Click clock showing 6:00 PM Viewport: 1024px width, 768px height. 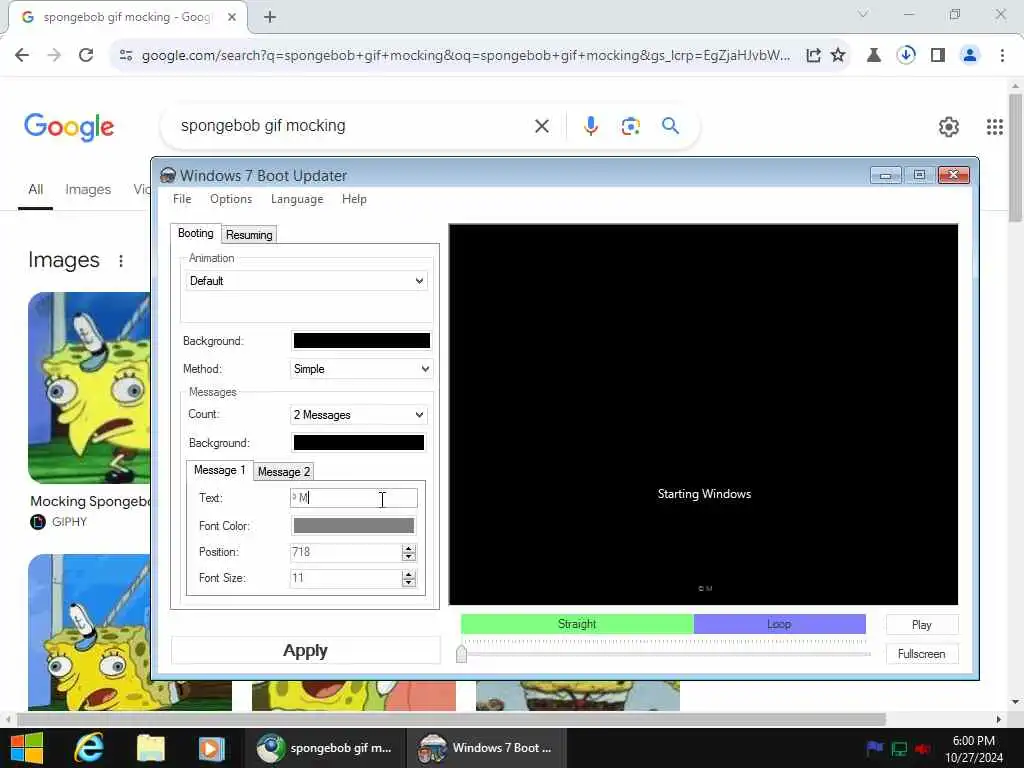(973, 741)
